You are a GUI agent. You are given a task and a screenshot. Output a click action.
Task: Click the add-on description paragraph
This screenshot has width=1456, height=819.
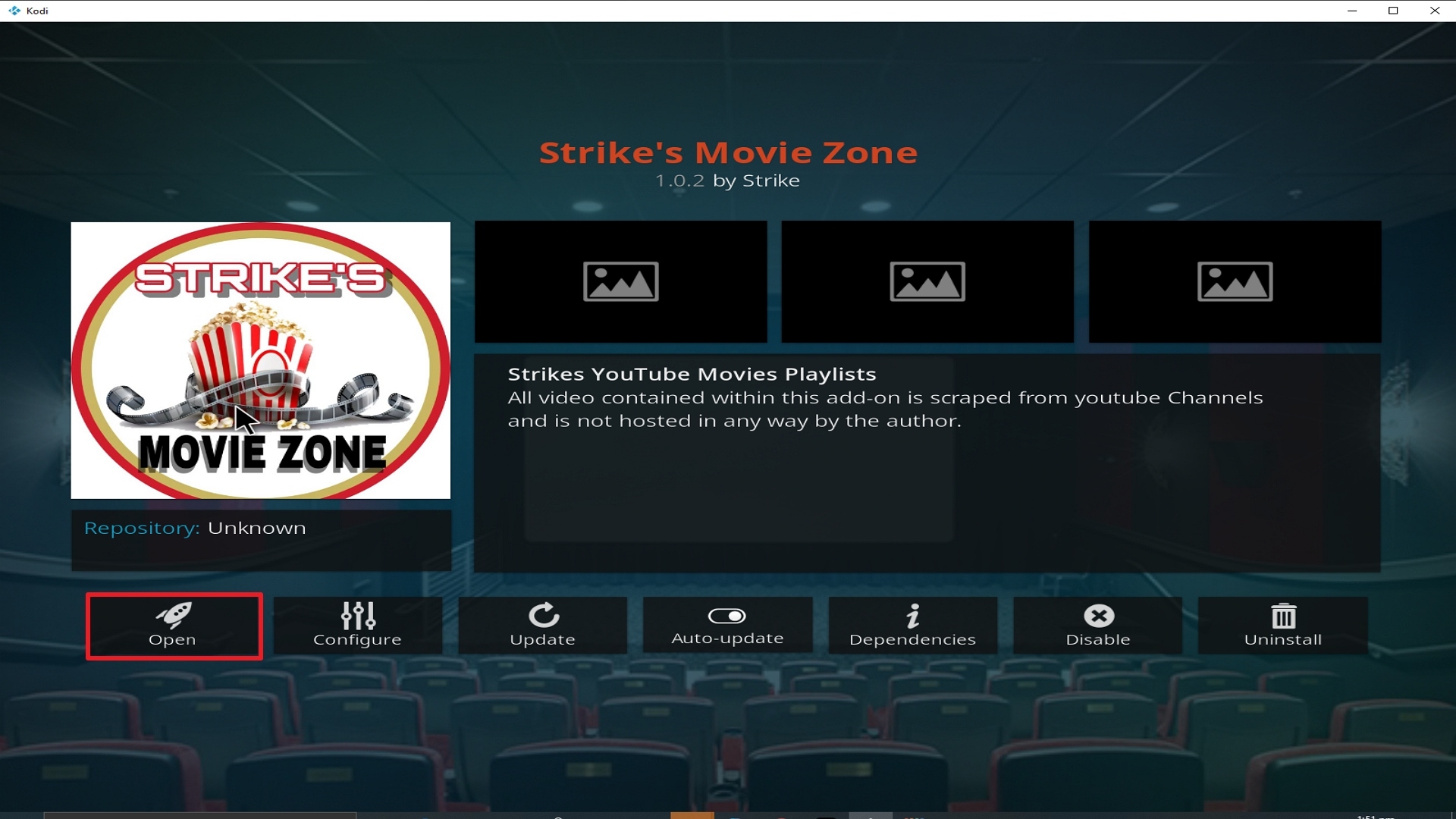click(x=886, y=409)
